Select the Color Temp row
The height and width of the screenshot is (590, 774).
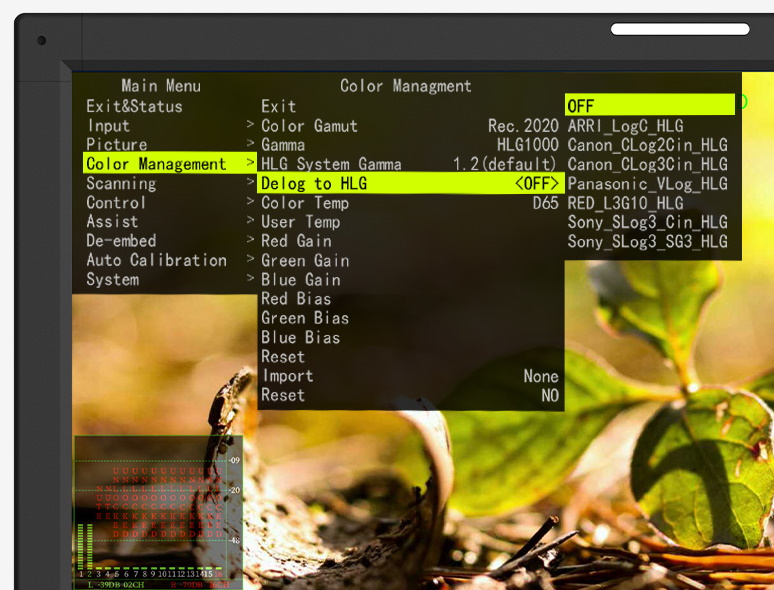pos(410,203)
